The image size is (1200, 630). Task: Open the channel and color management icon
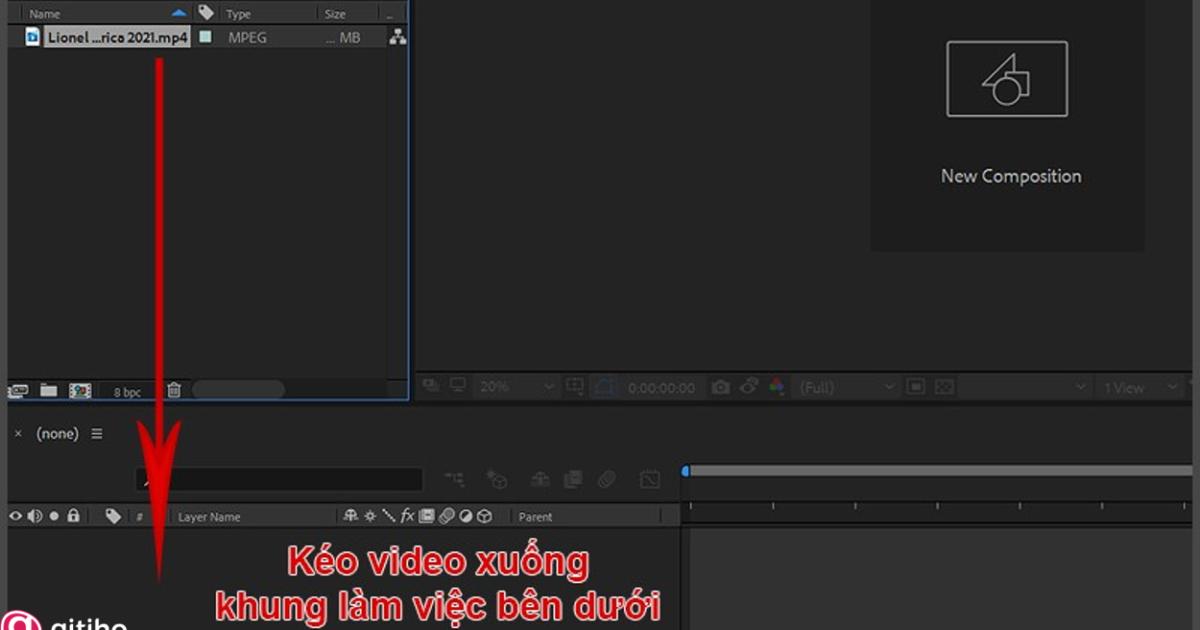[778, 386]
